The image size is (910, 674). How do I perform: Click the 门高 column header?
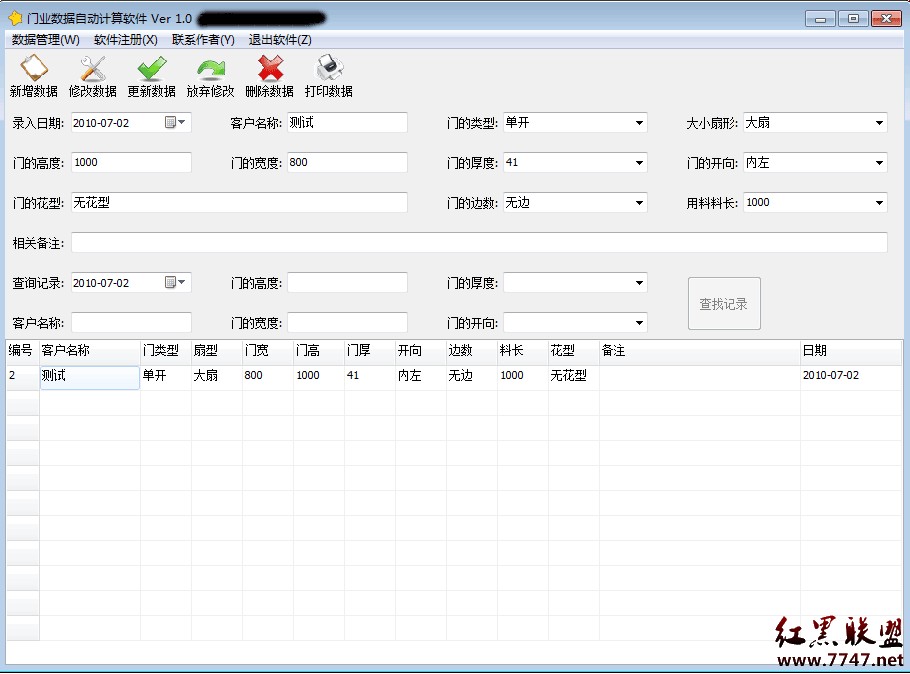319,351
